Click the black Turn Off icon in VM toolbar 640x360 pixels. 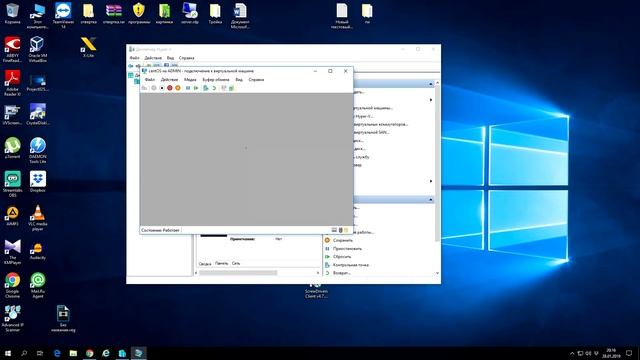162,88
